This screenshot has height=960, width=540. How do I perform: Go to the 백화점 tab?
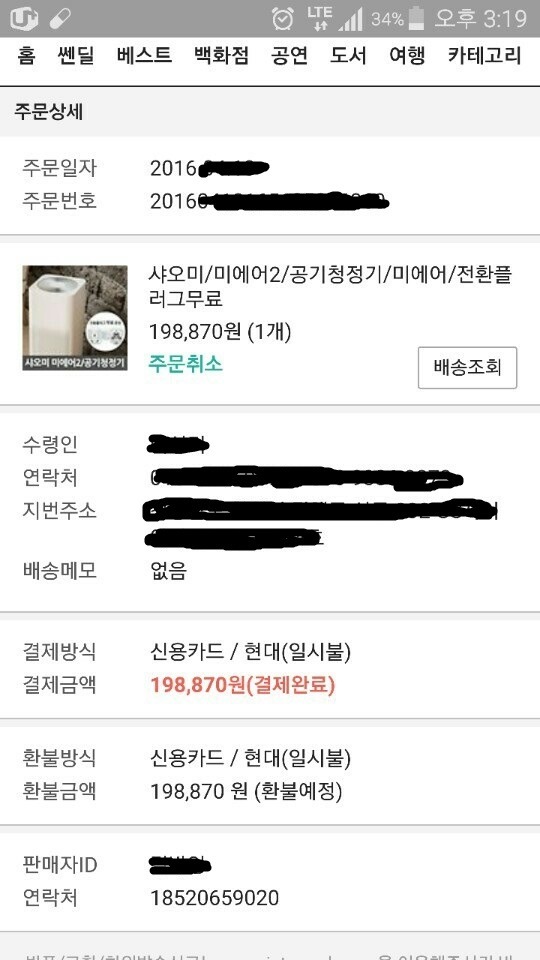(x=222, y=56)
